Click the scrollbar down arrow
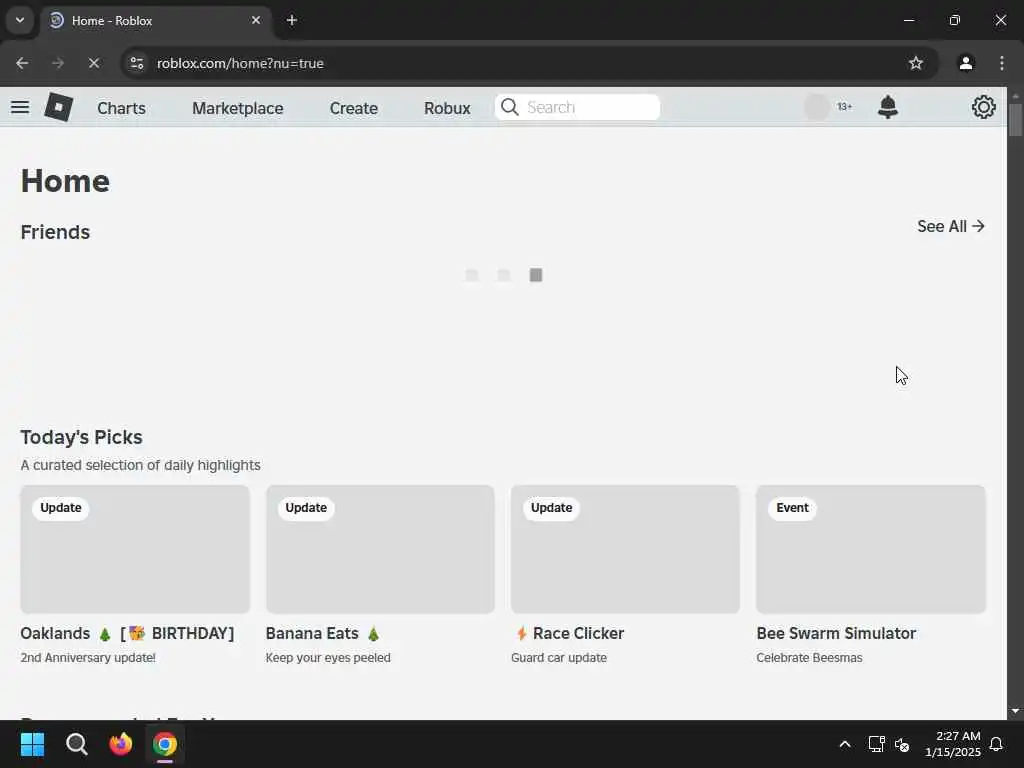1024x768 pixels. click(x=1015, y=711)
